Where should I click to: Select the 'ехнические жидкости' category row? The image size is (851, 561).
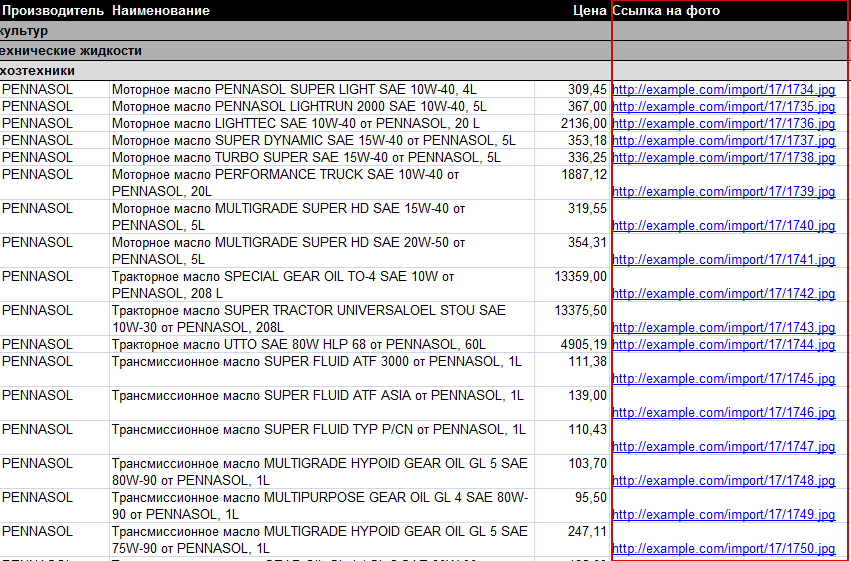(71, 50)
